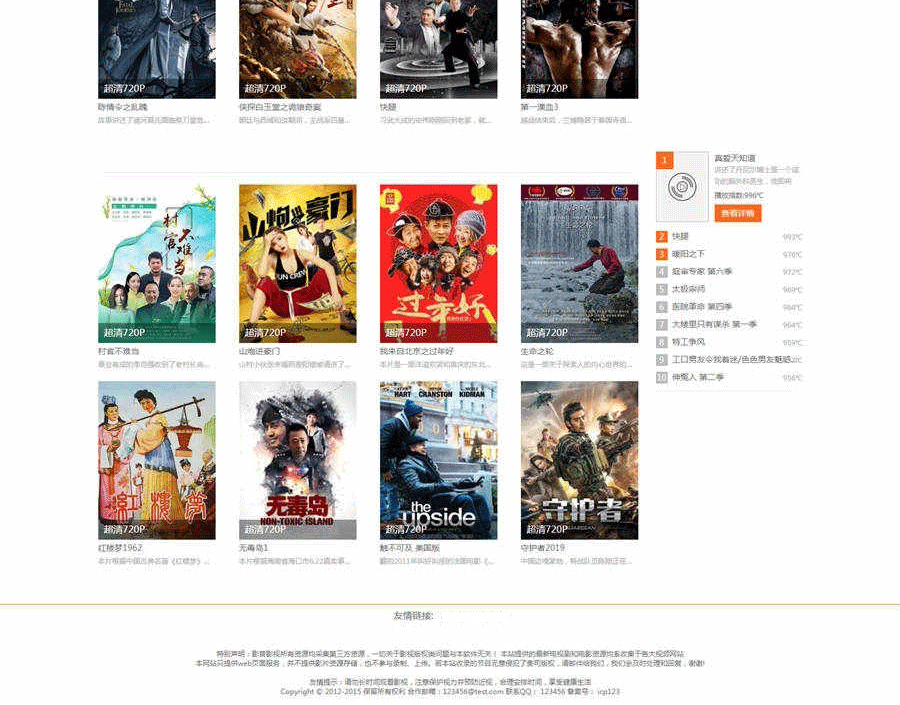Click the 山炮进豪门 title link
This screenshot has width=900, height=705.
click(259, 351)
